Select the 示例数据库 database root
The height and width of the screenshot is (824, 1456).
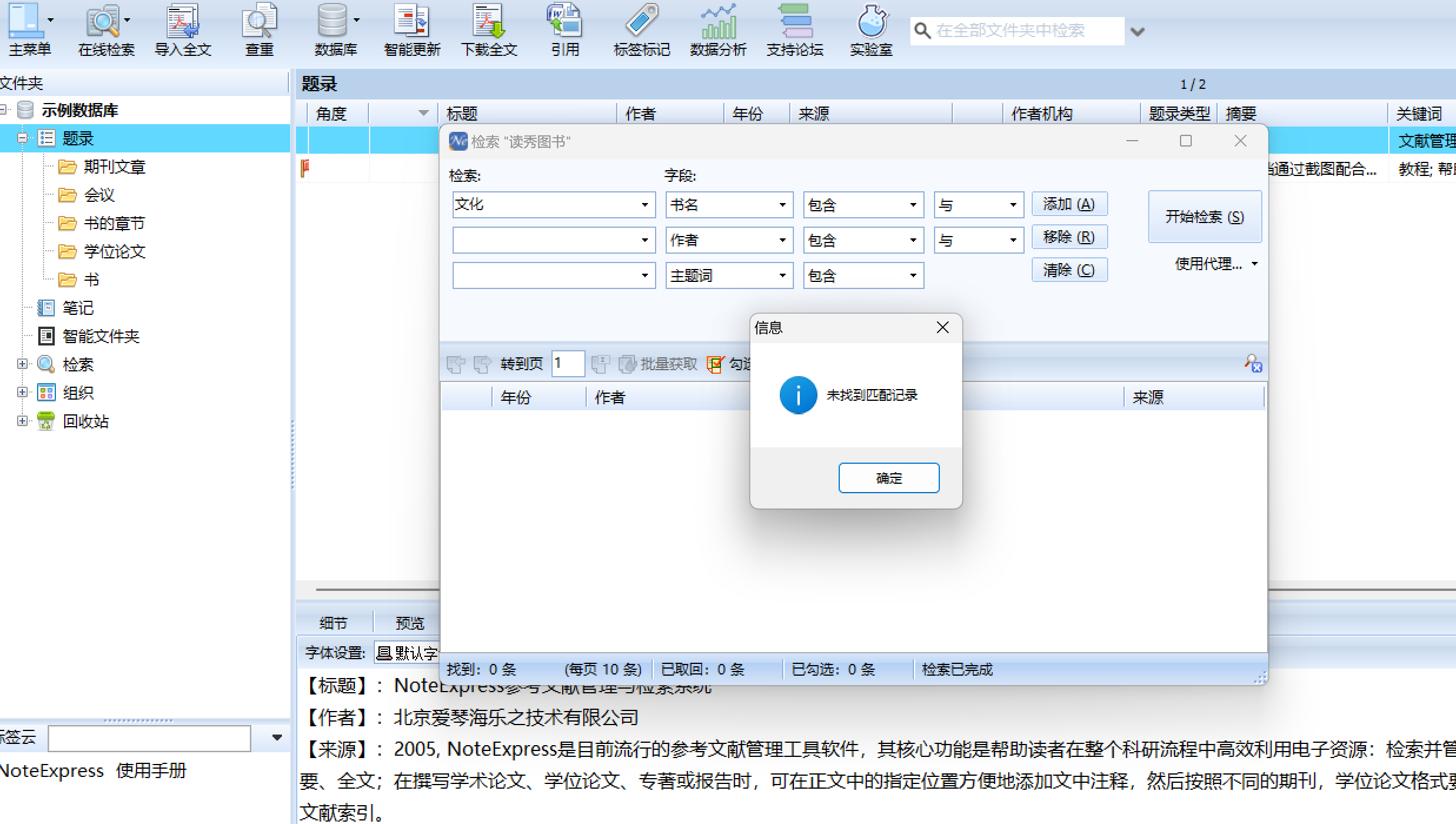pos(80,110)
